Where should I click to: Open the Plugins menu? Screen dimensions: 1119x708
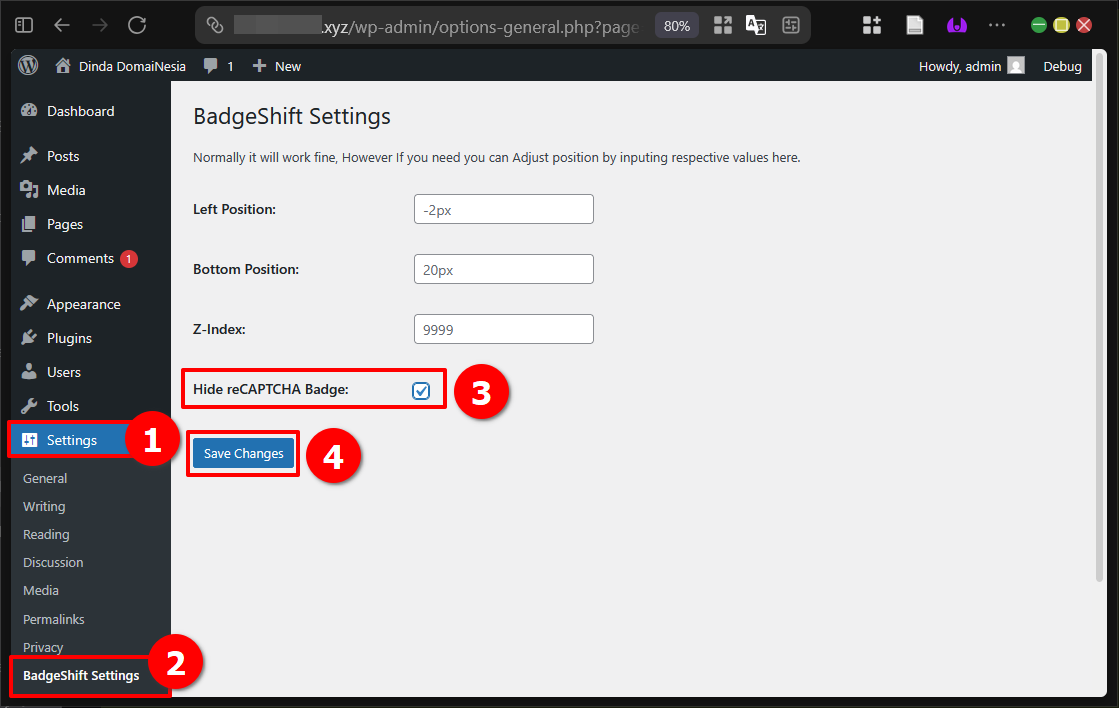[x=69, y=338]
